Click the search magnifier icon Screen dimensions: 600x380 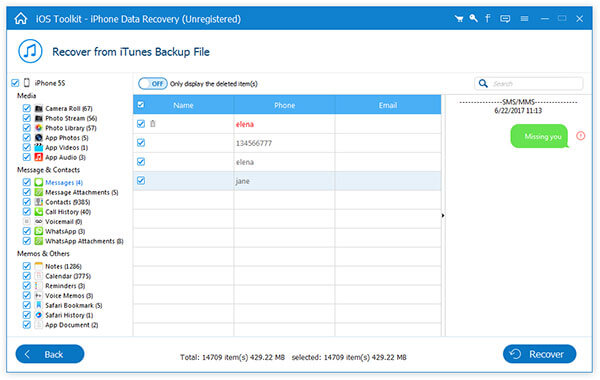click(x=483, y=83)
